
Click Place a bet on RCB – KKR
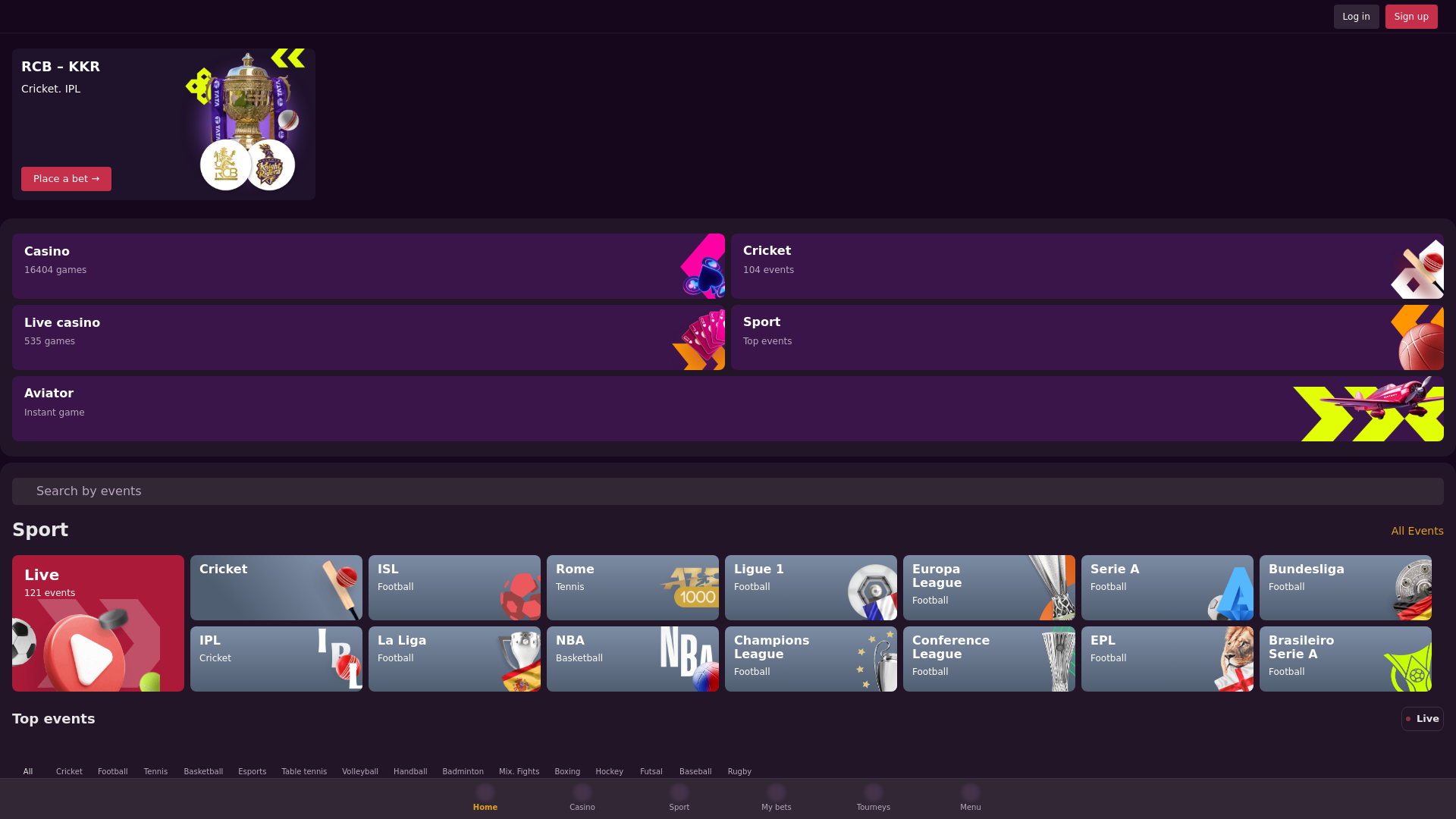(x=66, y=179)
